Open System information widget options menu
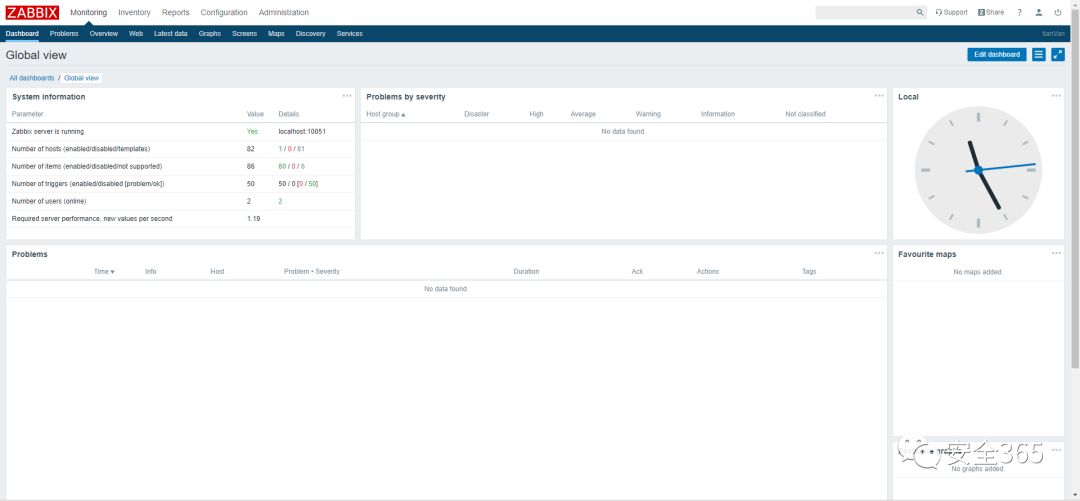 tap(347, 96)
